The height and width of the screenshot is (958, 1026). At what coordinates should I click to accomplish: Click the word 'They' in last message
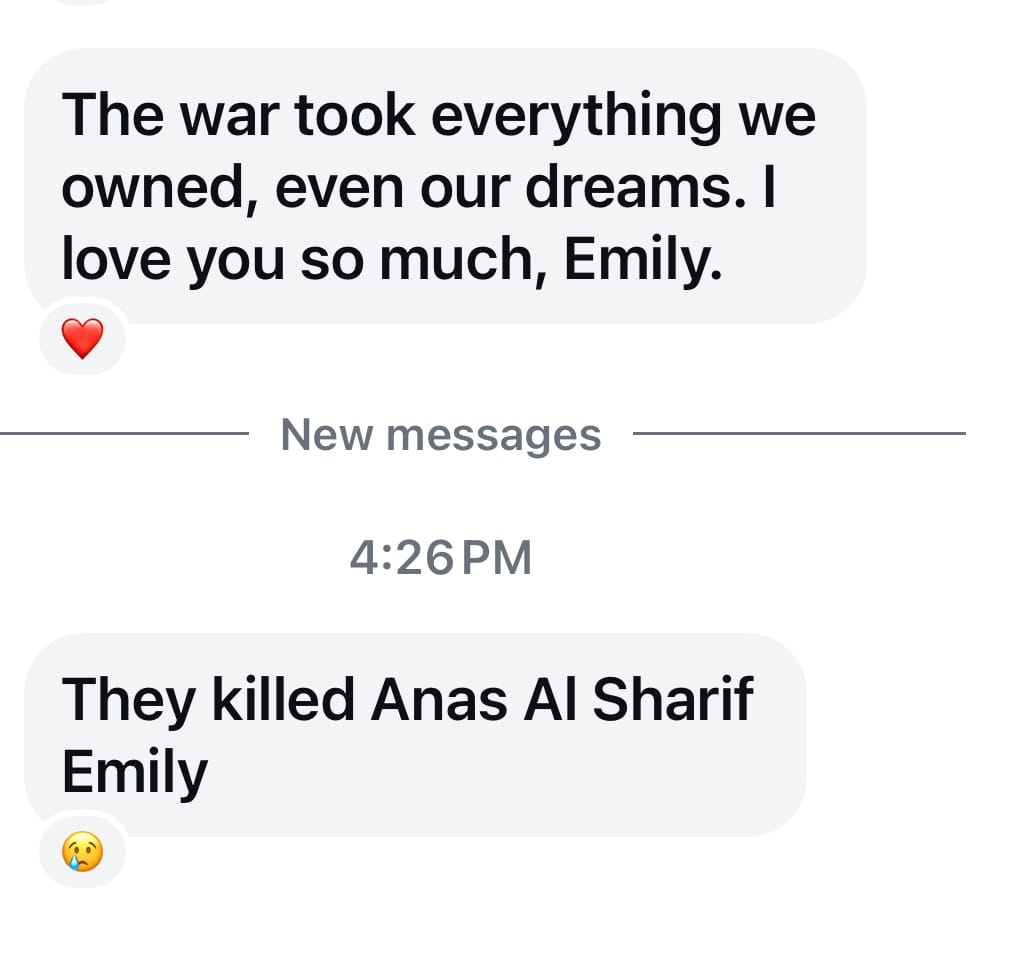click(129, 701)
